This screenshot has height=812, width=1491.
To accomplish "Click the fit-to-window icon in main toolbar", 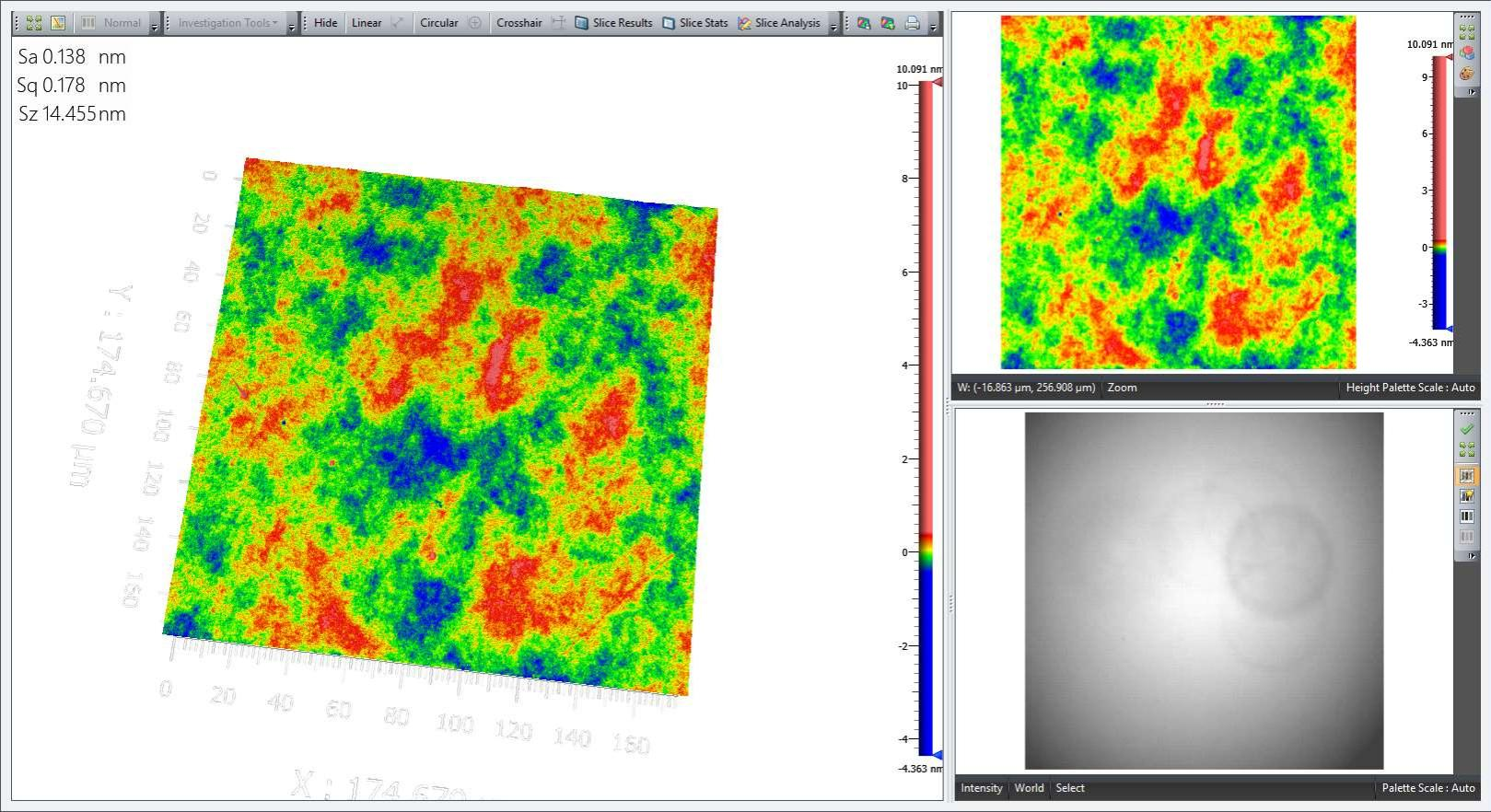I will coord(34,23).
